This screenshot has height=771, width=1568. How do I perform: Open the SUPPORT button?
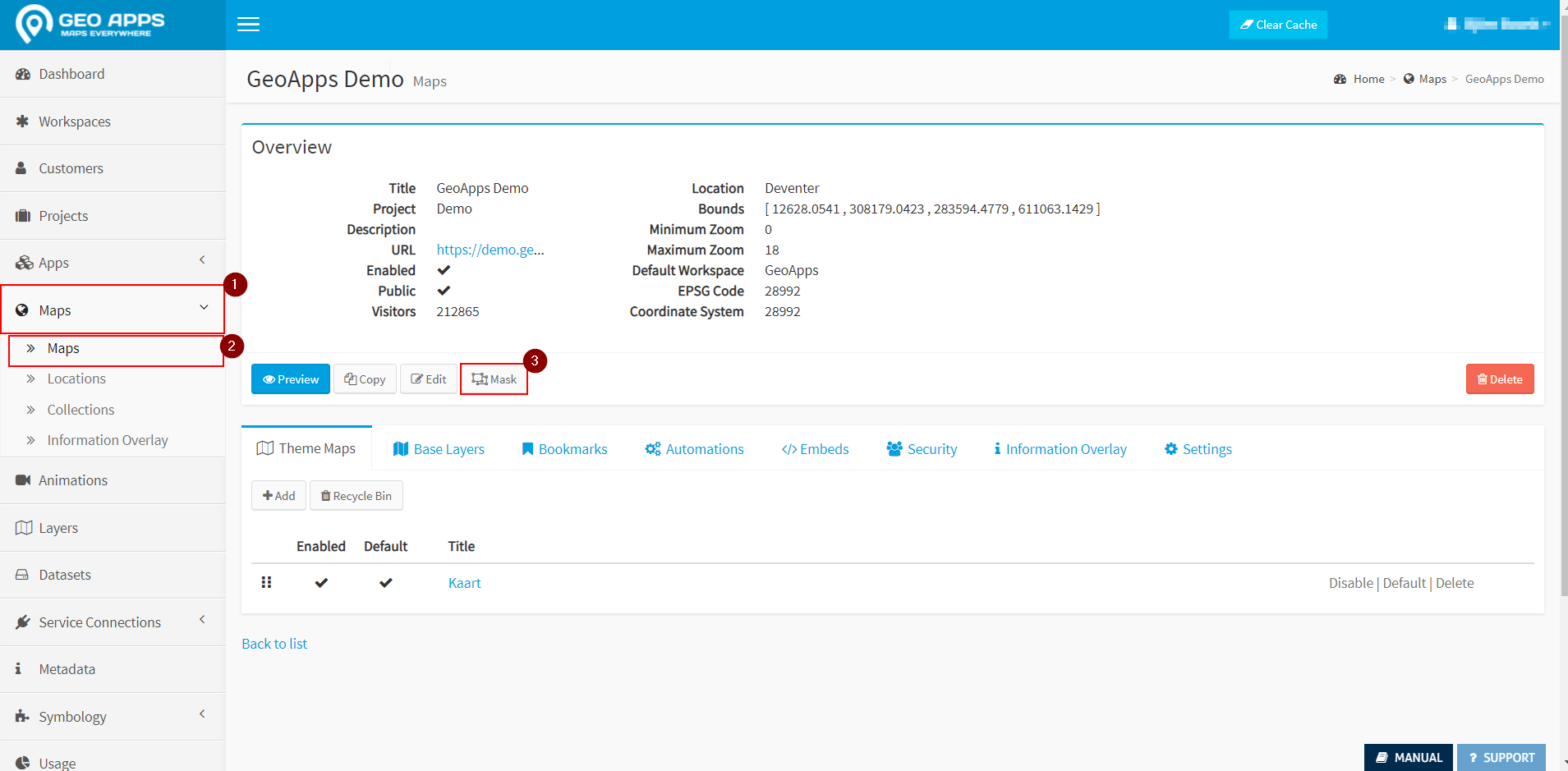click(1501, 757)
